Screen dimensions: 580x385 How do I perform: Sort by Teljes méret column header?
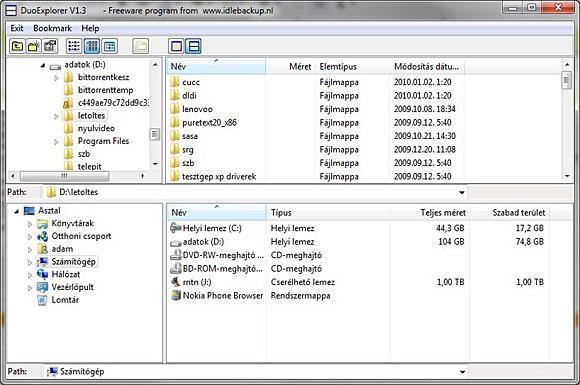click(430, 213)
